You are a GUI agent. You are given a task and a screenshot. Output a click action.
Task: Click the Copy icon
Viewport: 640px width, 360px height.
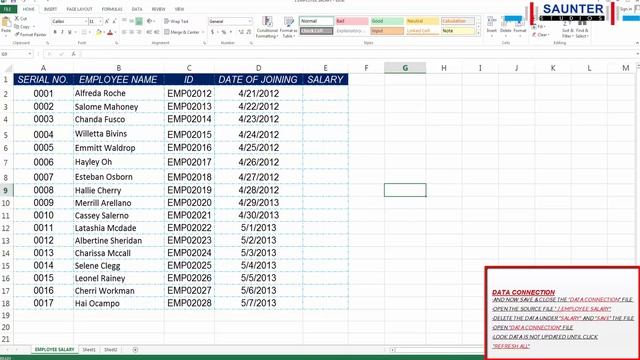click(x=17, y=27)
